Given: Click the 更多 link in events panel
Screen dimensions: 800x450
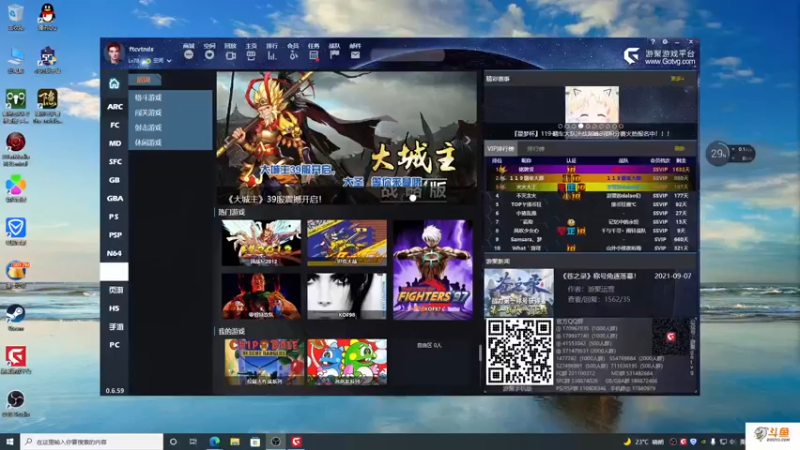Looking at the screenshot, I should (677, 79).
